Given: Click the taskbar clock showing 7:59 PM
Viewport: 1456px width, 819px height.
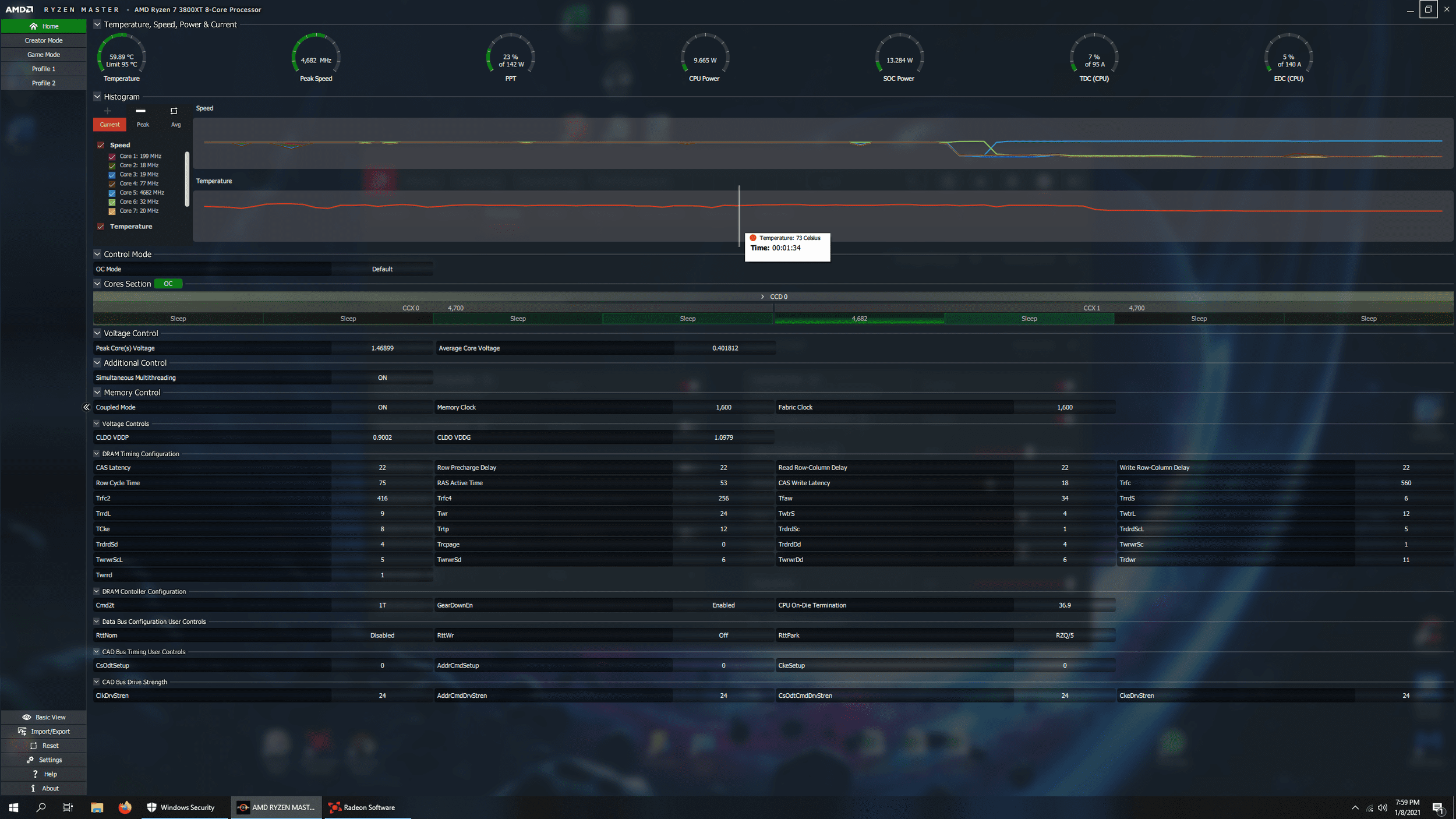Looking at the screenshot, I should [x=1407, y=807].
